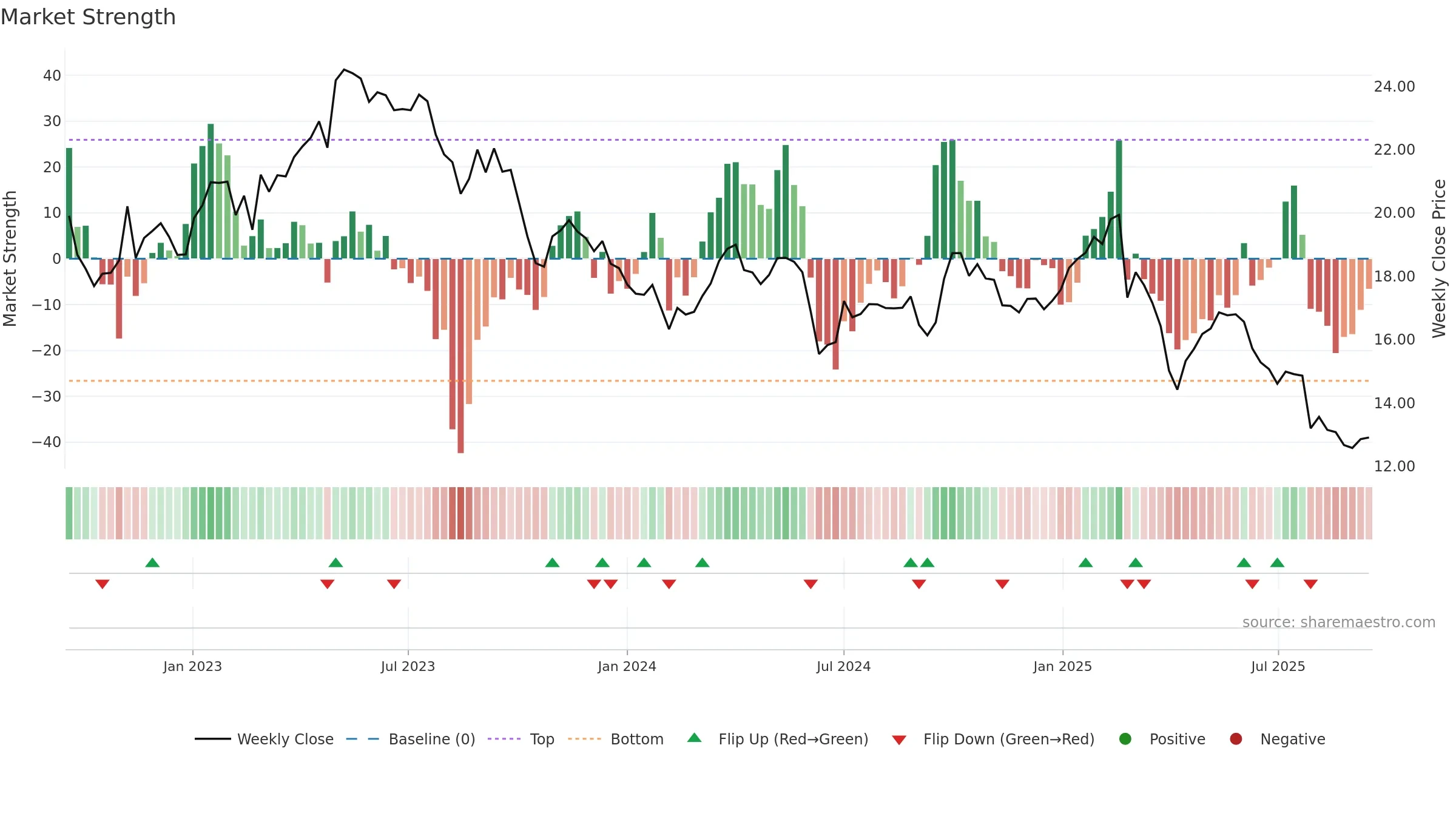Click the tallest green bar near Jan 2023
The width and height of the screenshot is (1456, 819).
pyautogui.click(x=211, y=191)
